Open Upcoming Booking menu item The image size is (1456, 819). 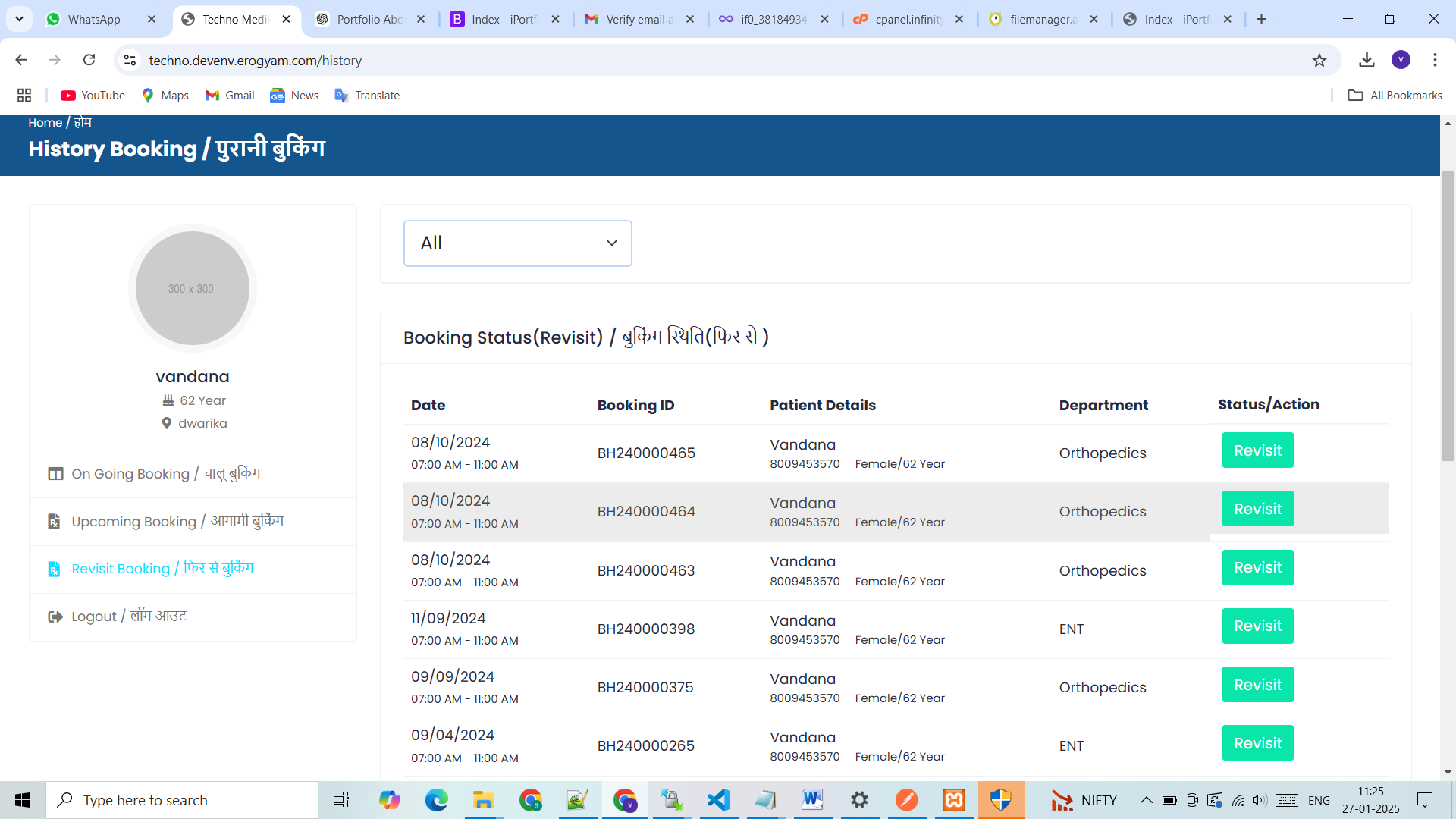193,522
